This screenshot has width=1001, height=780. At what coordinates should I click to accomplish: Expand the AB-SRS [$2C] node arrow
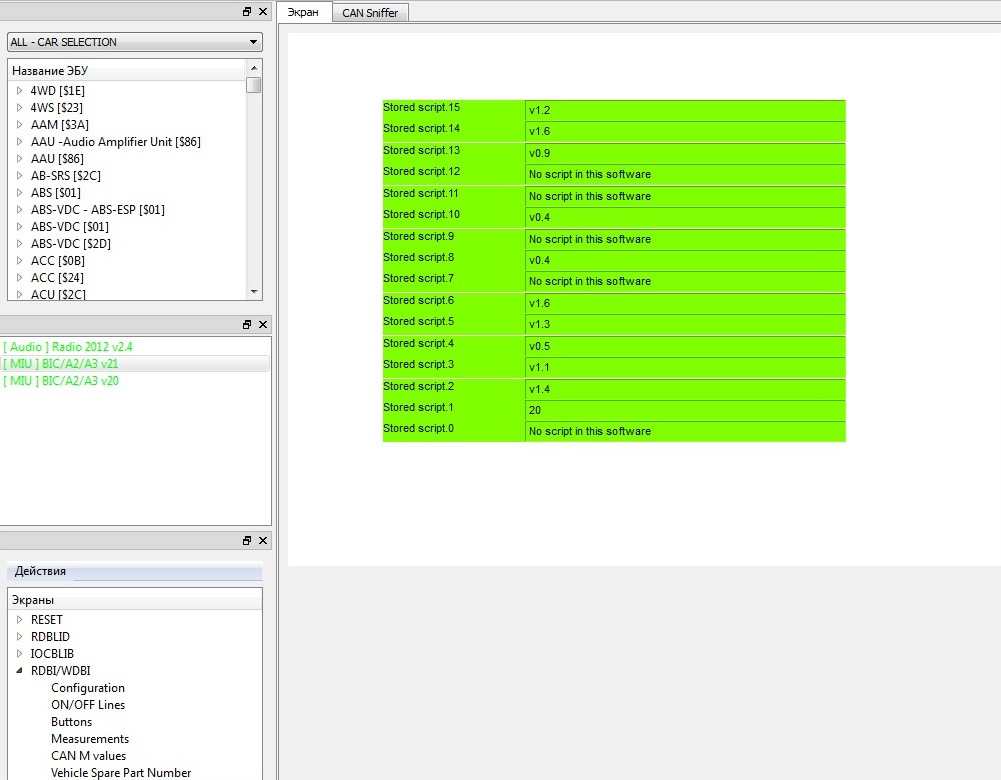(x=19, y=175)
